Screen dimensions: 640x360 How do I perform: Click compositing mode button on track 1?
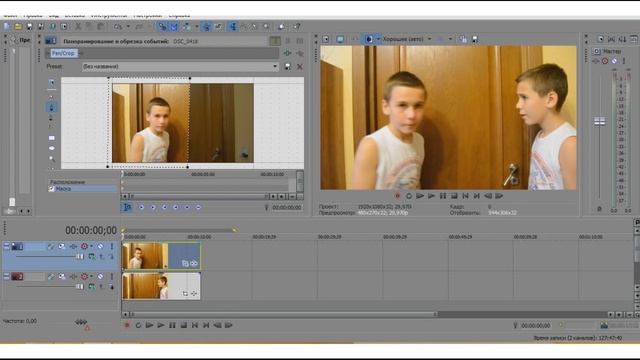point(91,256)
